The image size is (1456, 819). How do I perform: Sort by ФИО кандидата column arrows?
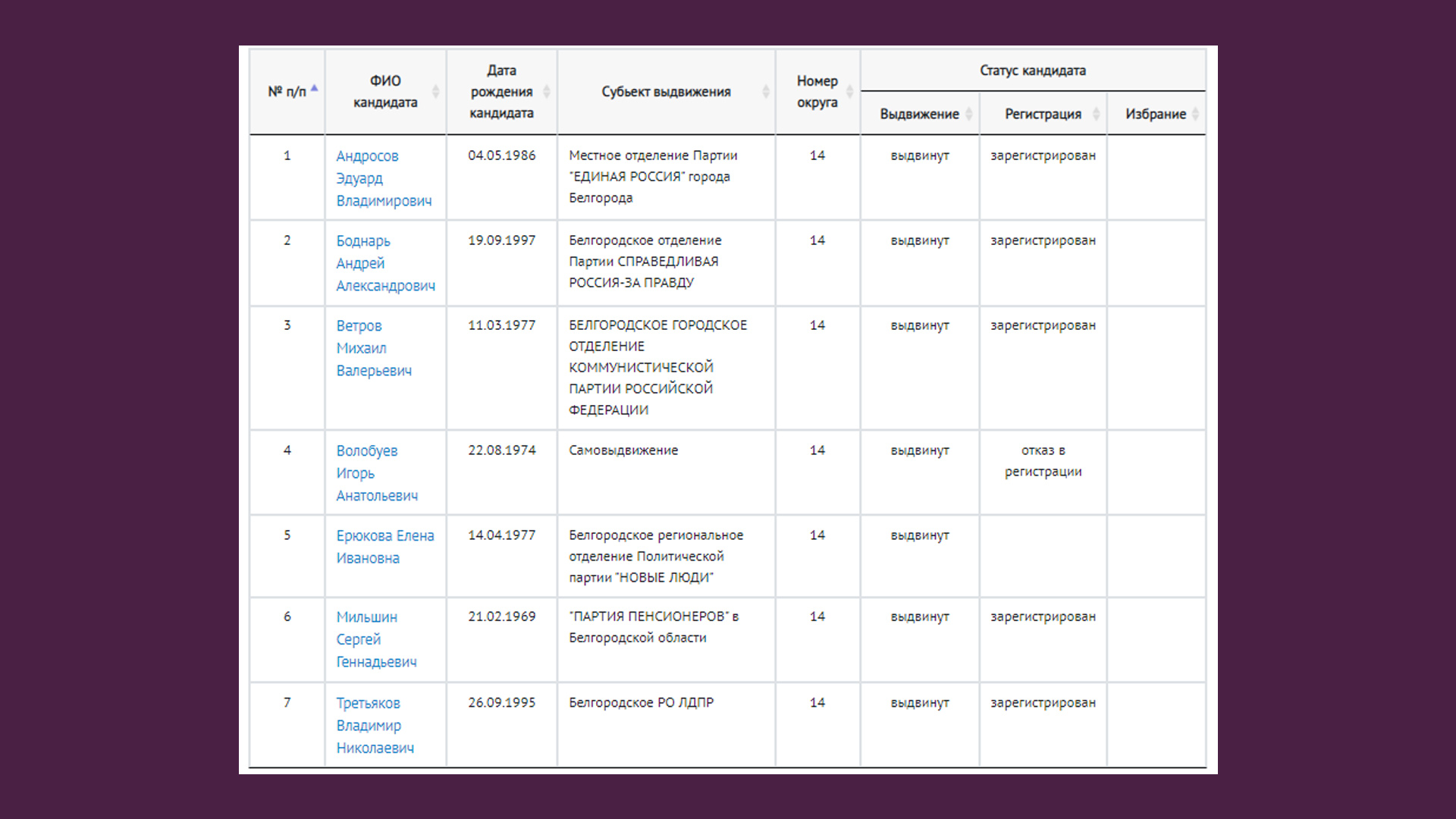[435, 92]
